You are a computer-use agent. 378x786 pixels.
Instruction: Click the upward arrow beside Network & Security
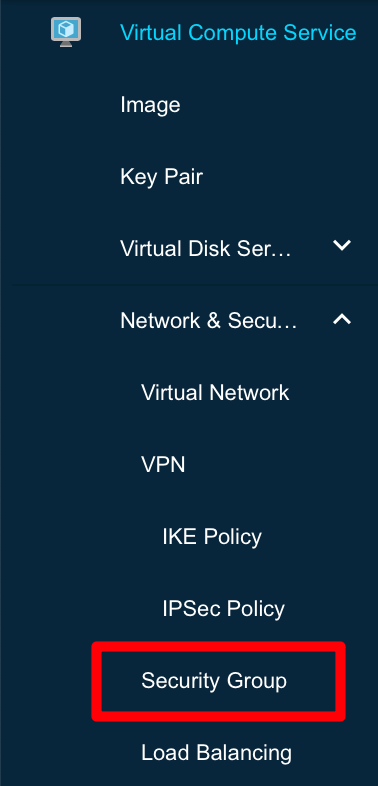pos(342,318)
